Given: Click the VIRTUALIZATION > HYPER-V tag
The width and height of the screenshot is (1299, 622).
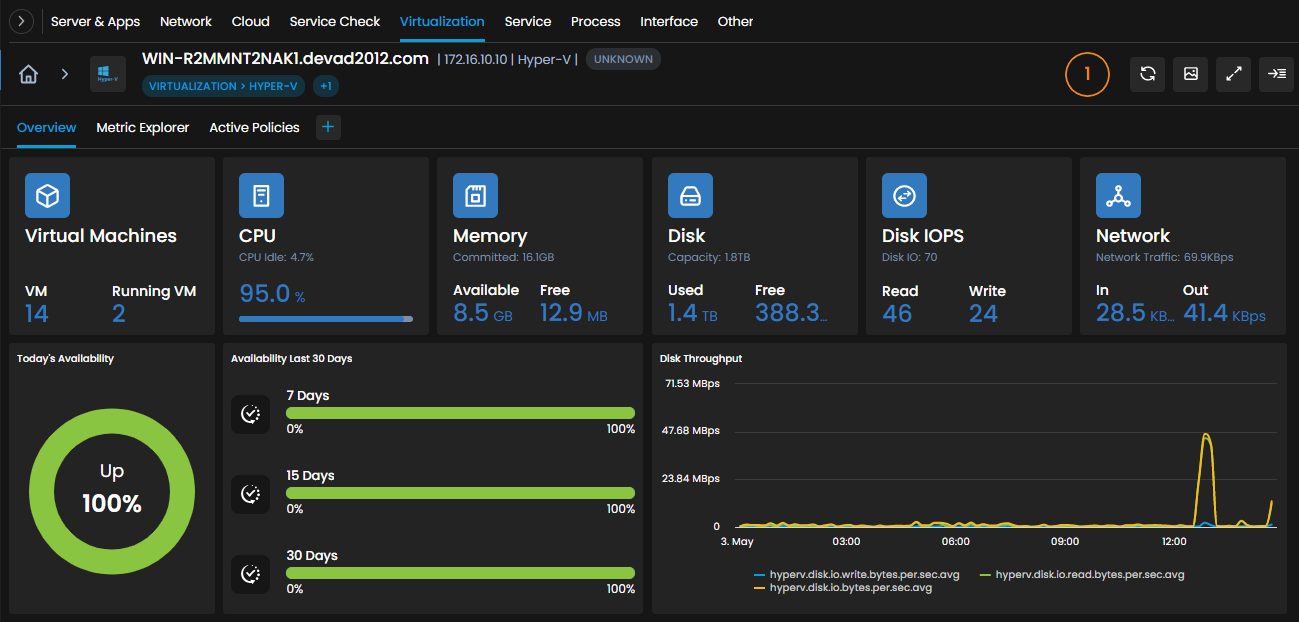Looking at the screenshot, I should pyautogui.click(x=223, y=86).
